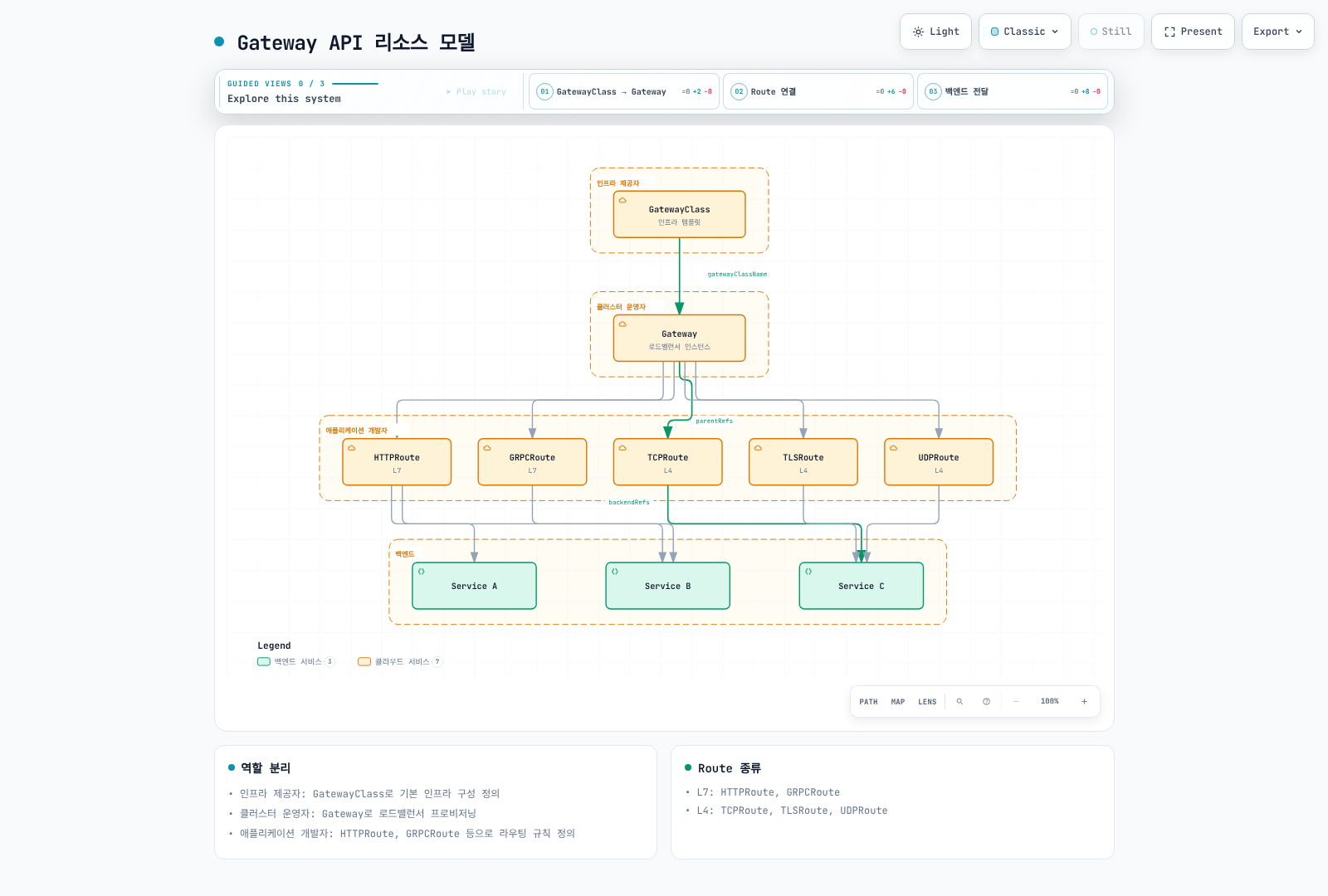
Task: Click the cloud icon on HTTPRoute node
Action: [352, 448]
